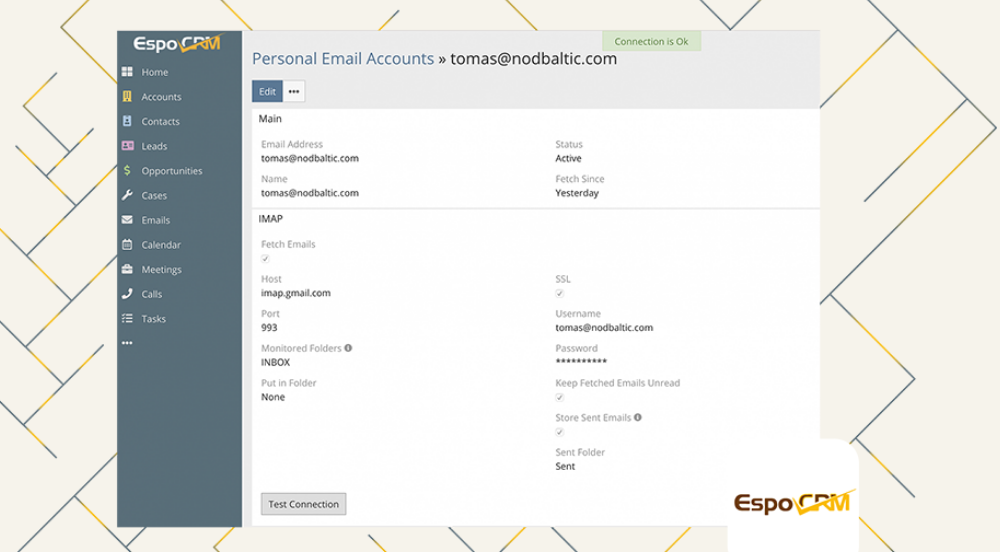Click the Opportunities dollar sign icon
The image size is (1000, 552).
pyautogui.click(x=127, y=170)
